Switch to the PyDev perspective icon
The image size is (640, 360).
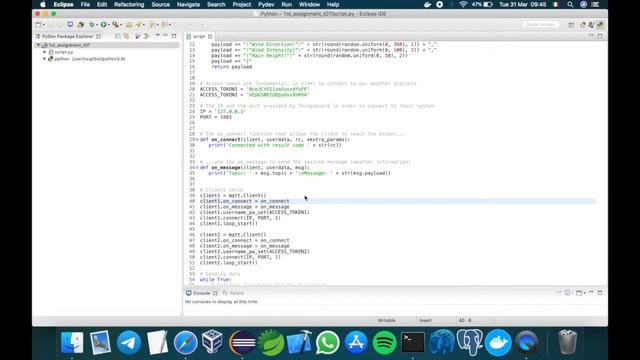600,25
